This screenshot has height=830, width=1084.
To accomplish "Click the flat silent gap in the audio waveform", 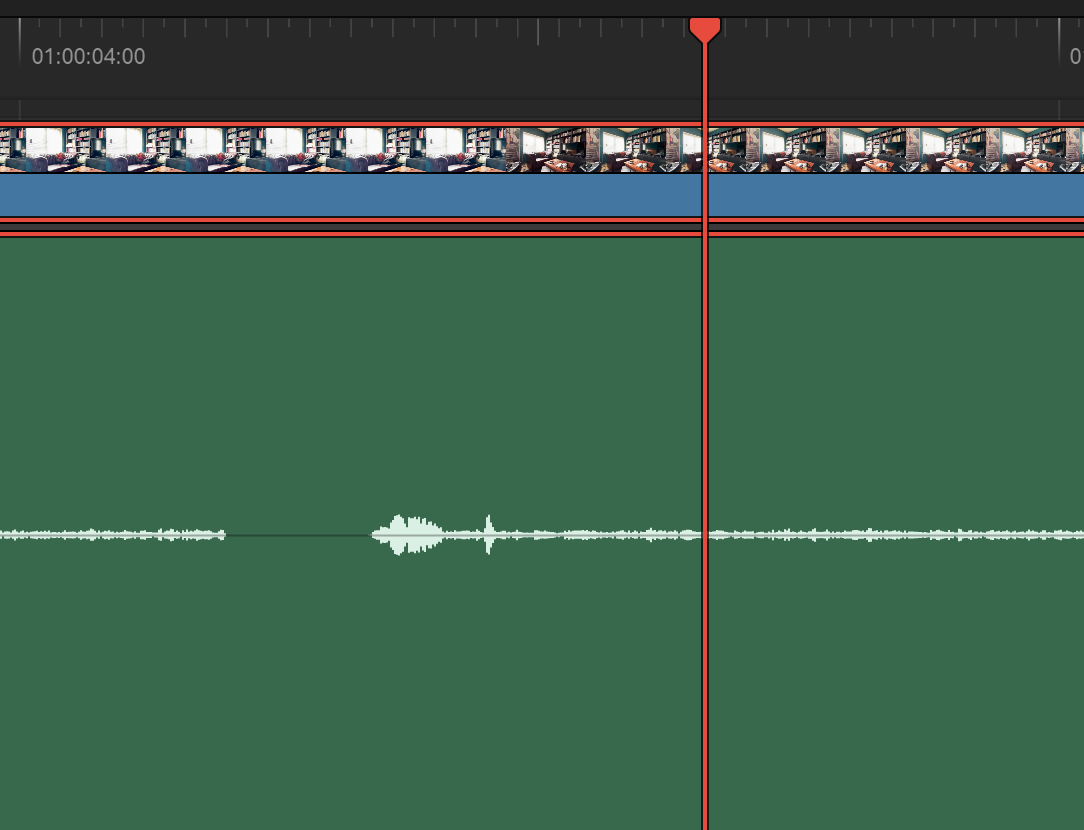I will pos(299,535).
